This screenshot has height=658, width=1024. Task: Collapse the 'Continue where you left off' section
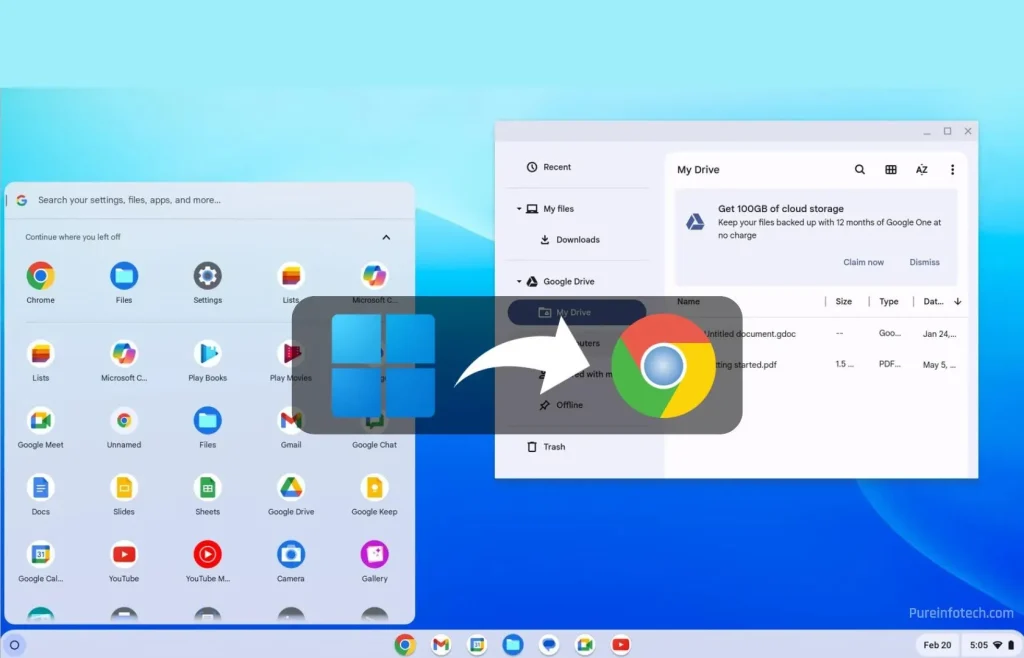click(386, 238)
